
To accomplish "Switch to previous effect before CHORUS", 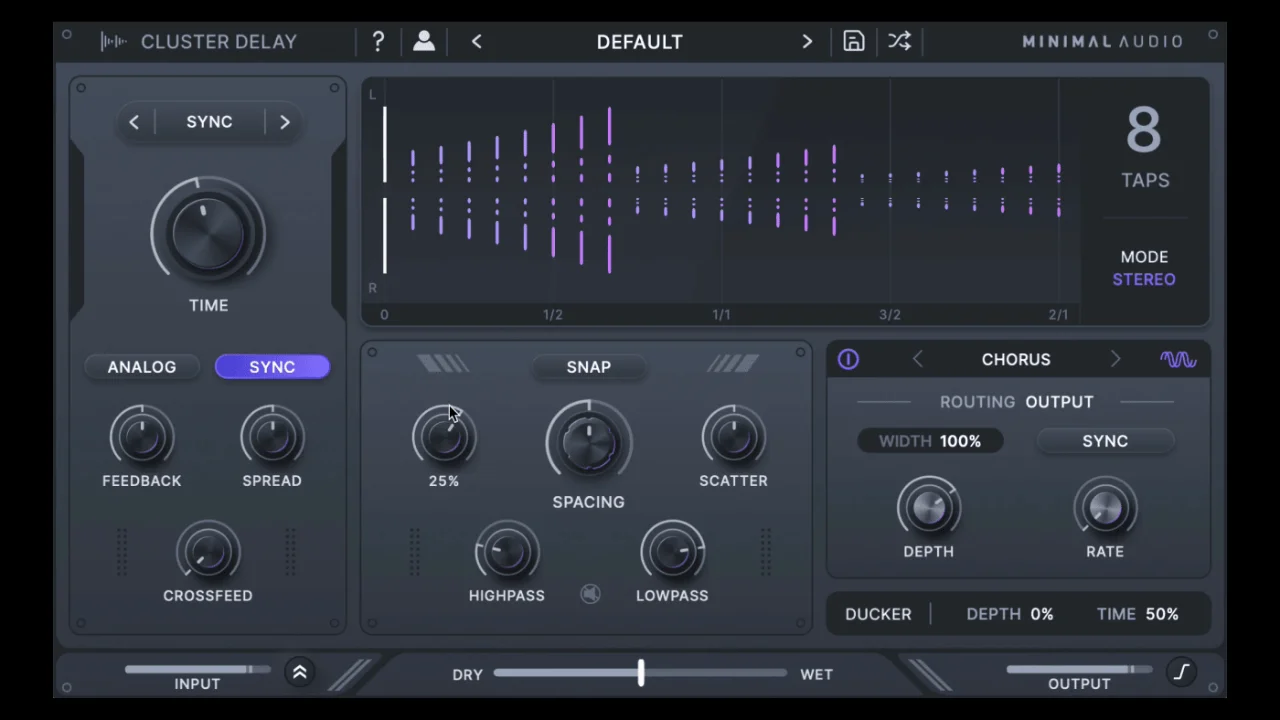I will point(917,359).
